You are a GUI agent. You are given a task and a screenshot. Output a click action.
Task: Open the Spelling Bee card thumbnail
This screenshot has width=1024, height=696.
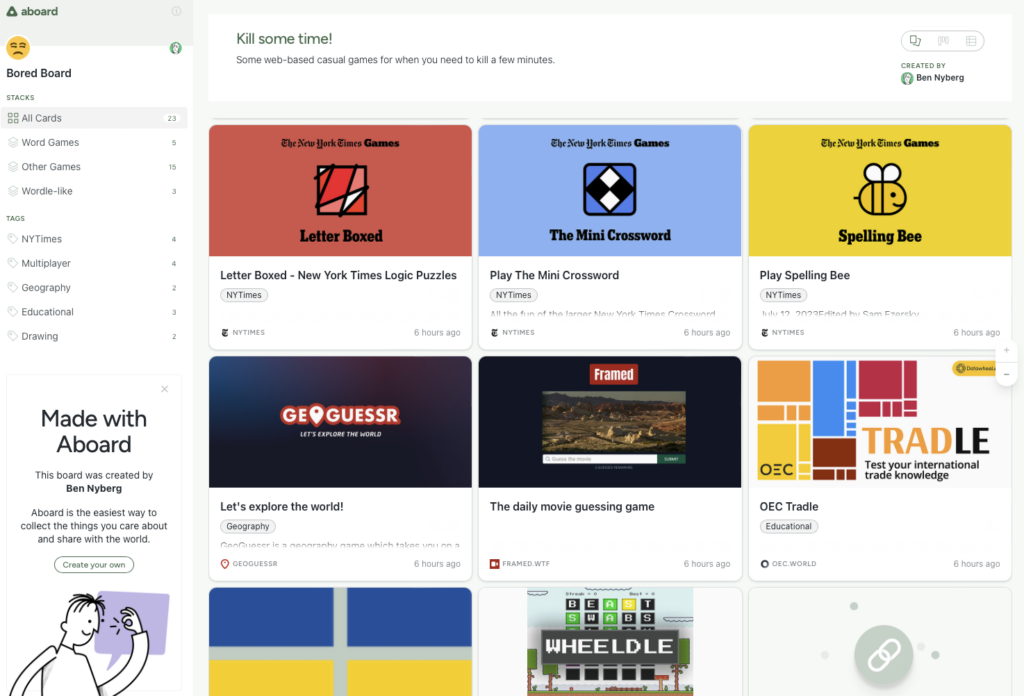pyautogui.click(x=880, y=191)
